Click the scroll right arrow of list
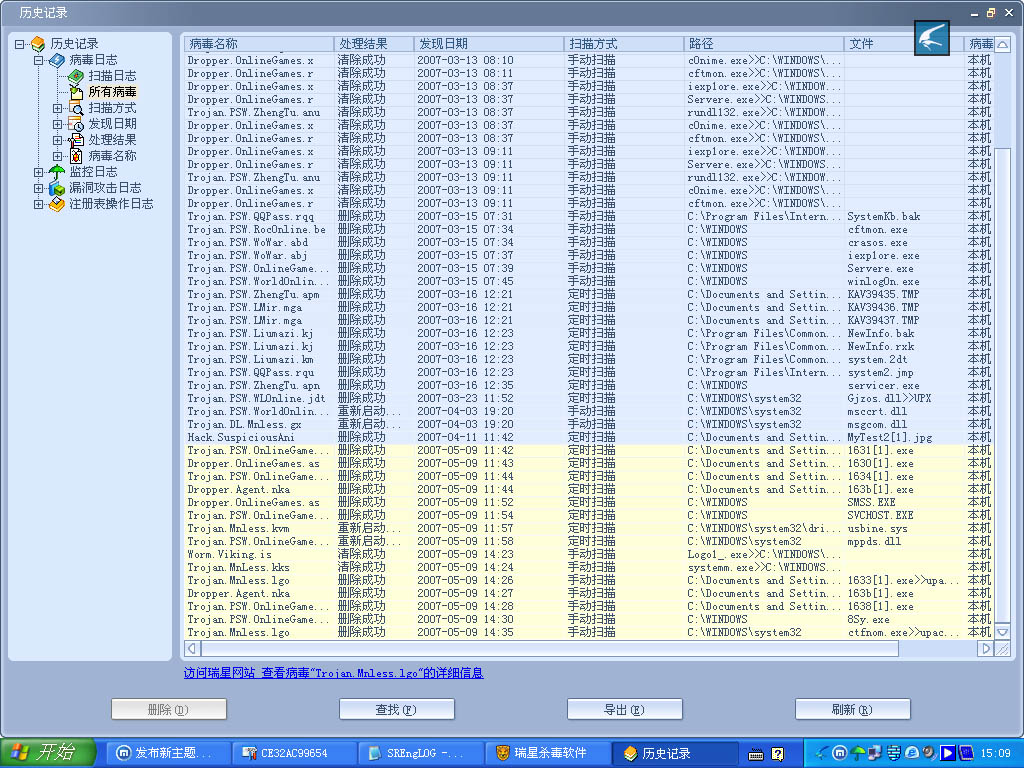The width and height of the screenshot is (1024, 768). pos(986,648)
